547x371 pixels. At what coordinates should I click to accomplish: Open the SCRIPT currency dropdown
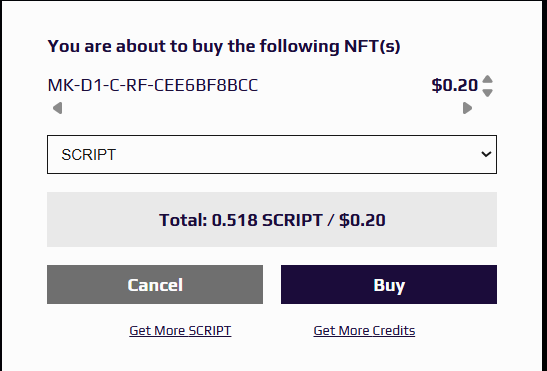pyautogui.click(x=272, y=154)
